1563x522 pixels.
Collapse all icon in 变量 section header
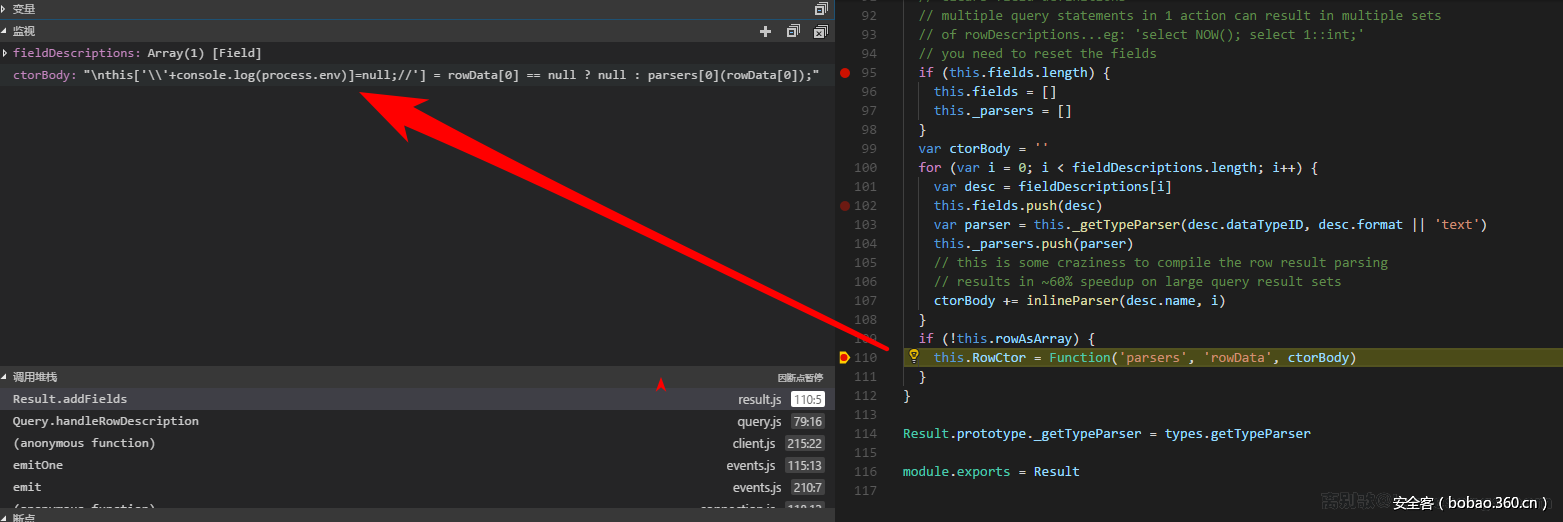point(820,8)
